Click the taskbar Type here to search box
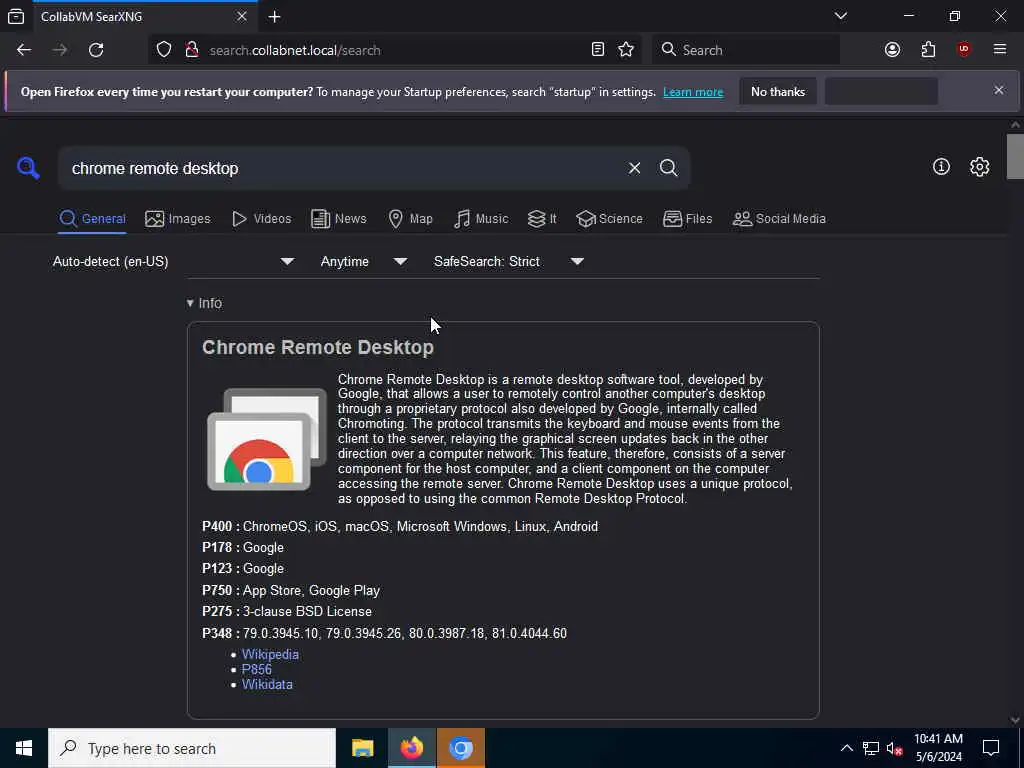The image size is (1024, 768). tap(192, 748)
